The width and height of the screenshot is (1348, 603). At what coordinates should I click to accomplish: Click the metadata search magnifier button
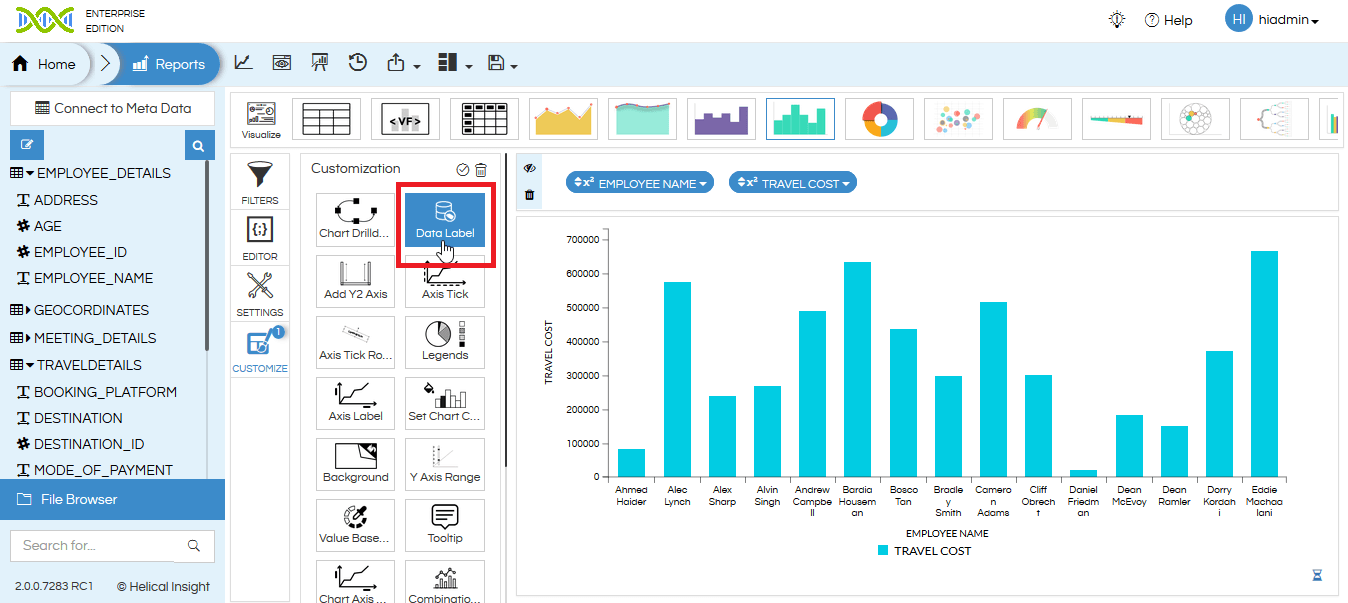coord(199,146)
